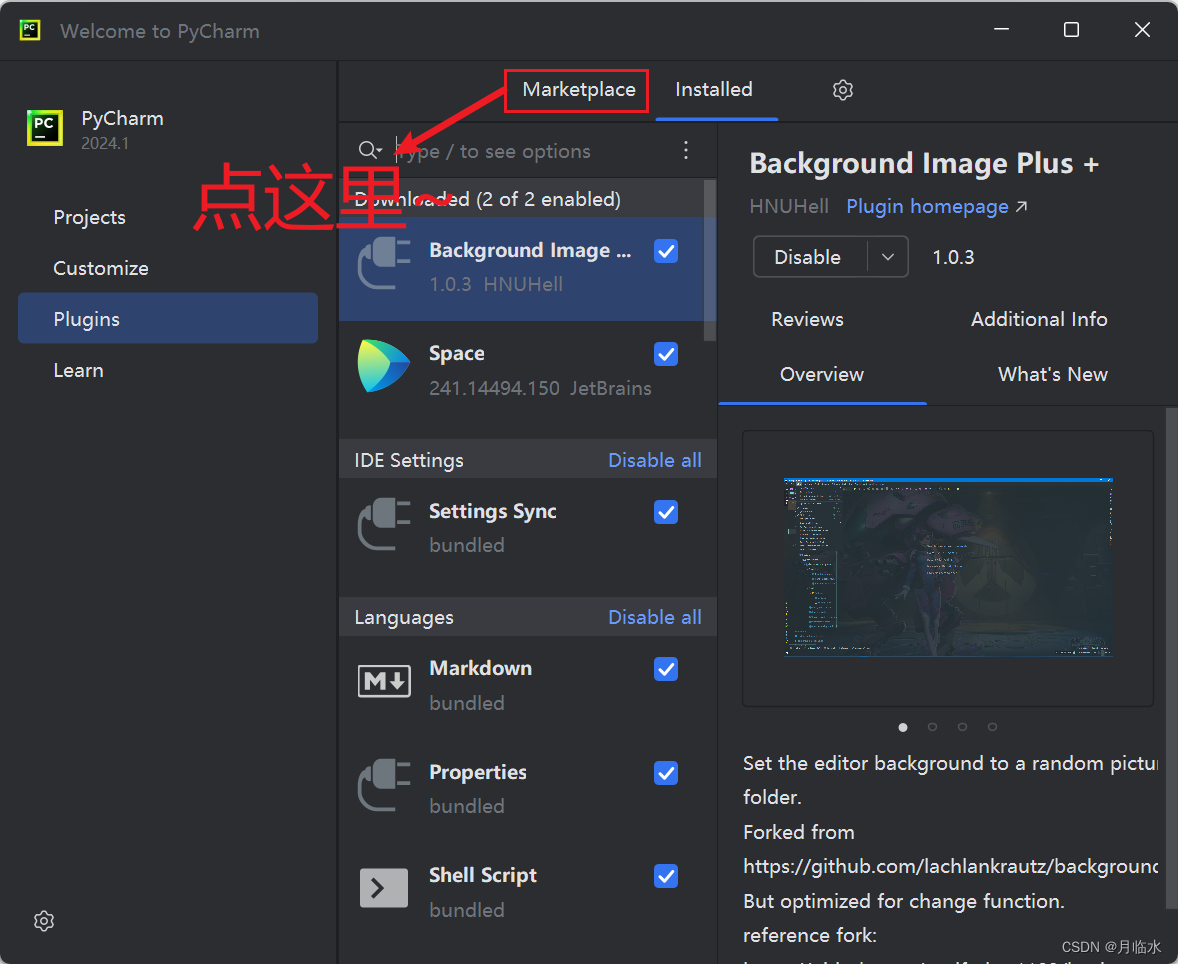Uncheck the Shell Script plugin checkbox
The width and height of the screenshot is (1178, 964).
pos(666,876)
